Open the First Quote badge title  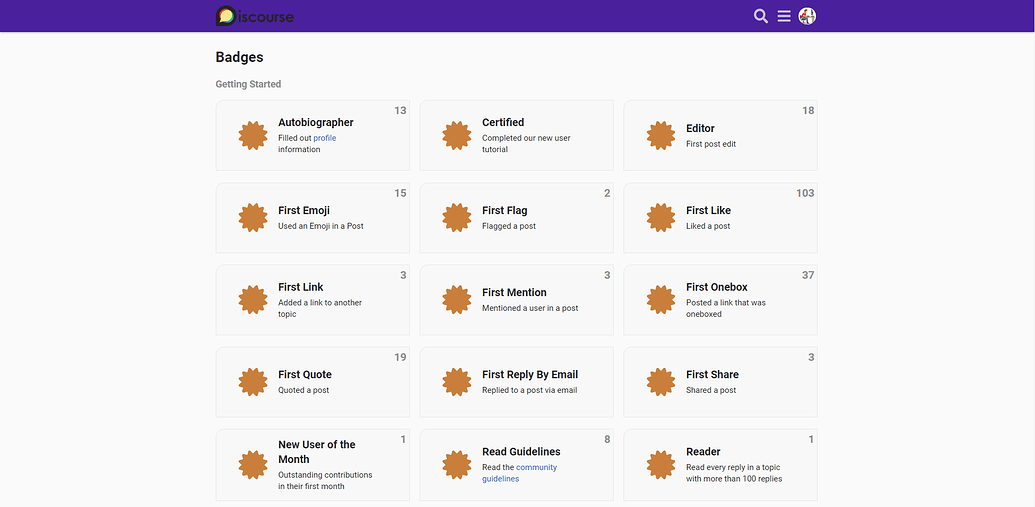[304, 375]
